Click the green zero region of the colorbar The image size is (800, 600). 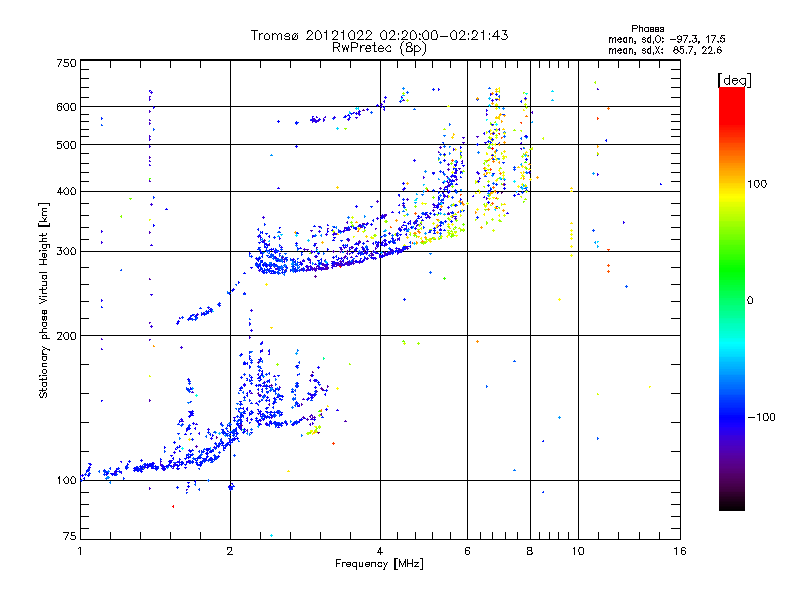[x=732, y=300]
